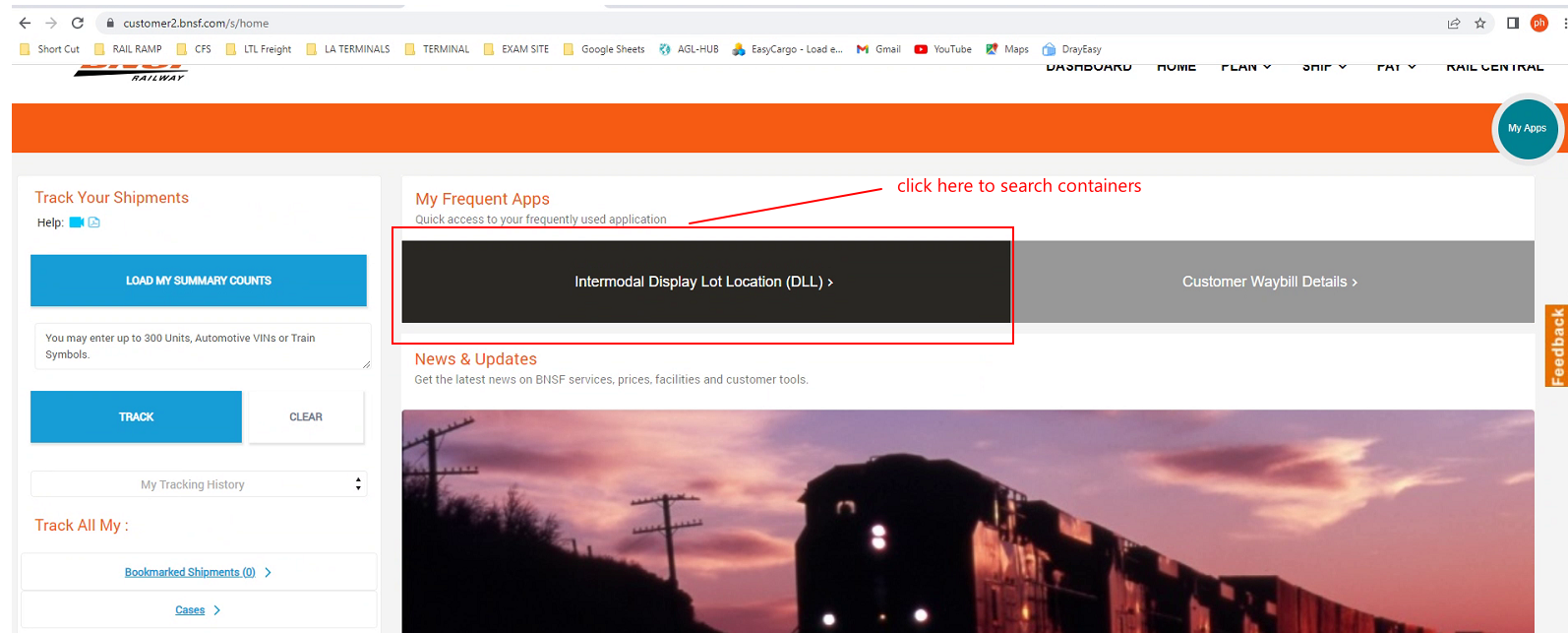Click the help video camera icon
This screenshot has height=633, width=1568.
tap(76, 222)
